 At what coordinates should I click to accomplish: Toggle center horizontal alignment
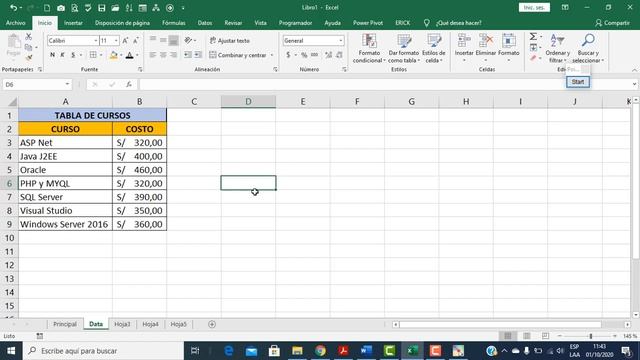163,55
